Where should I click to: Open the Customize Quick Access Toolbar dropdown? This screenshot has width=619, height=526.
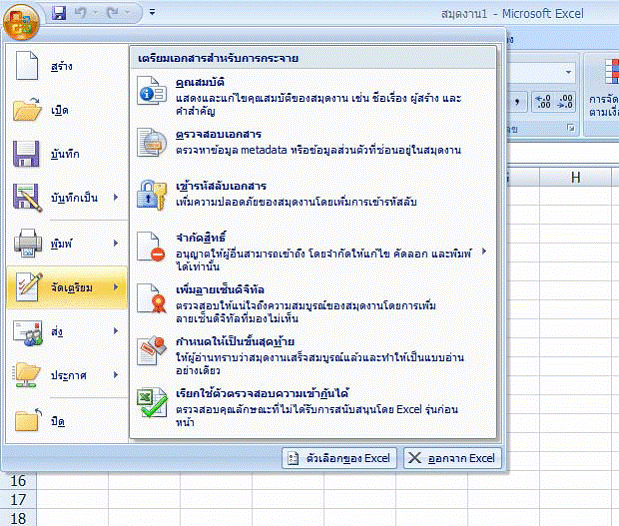click(x=152, y=13)
